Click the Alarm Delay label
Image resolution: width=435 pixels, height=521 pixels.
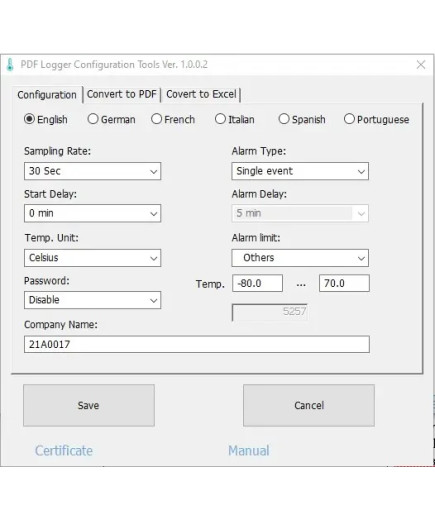(x=259, y=194)
